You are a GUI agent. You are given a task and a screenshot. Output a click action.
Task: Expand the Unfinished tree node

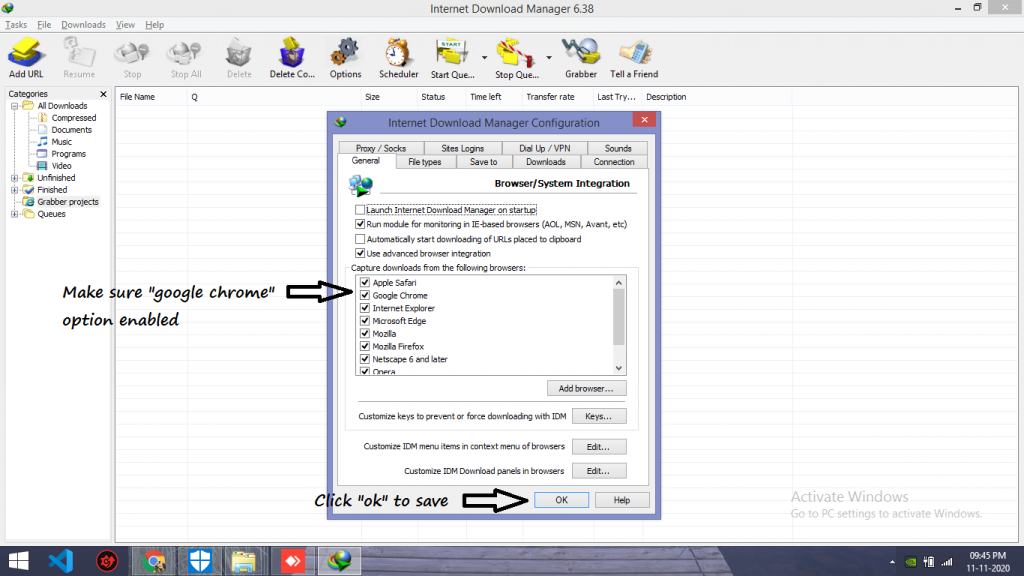tap(14, 178)
